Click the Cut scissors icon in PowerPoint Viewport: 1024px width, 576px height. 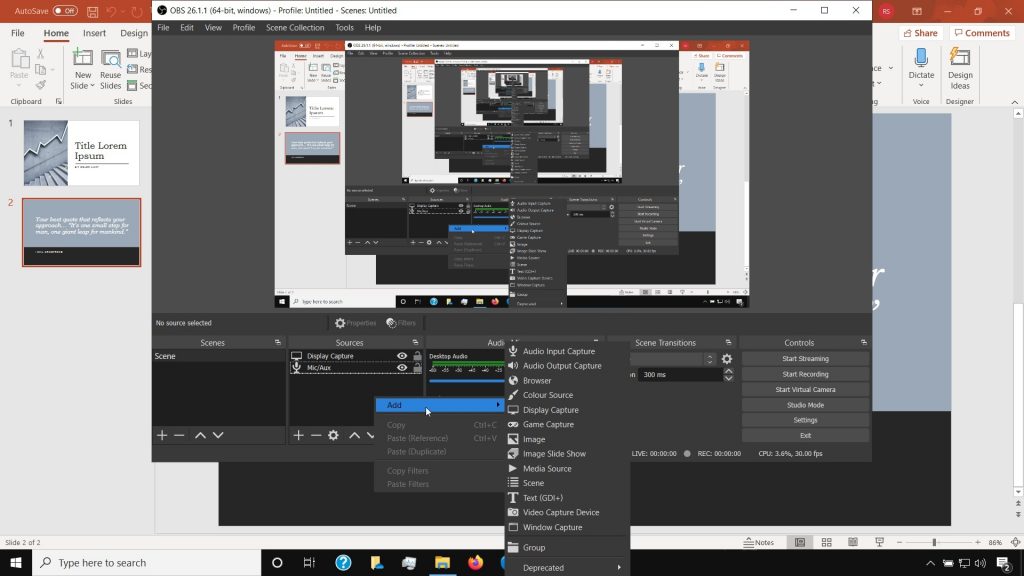click(x=40, y=54)
